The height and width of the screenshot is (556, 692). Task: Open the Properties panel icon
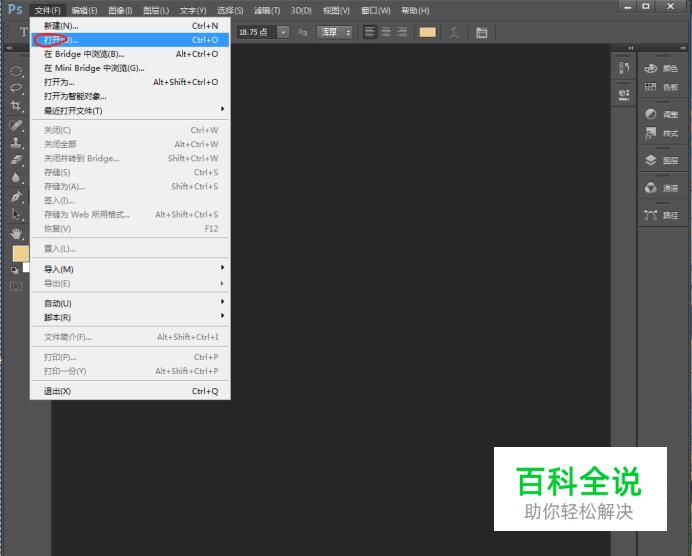pyautogui.click(x=624, y=95)
